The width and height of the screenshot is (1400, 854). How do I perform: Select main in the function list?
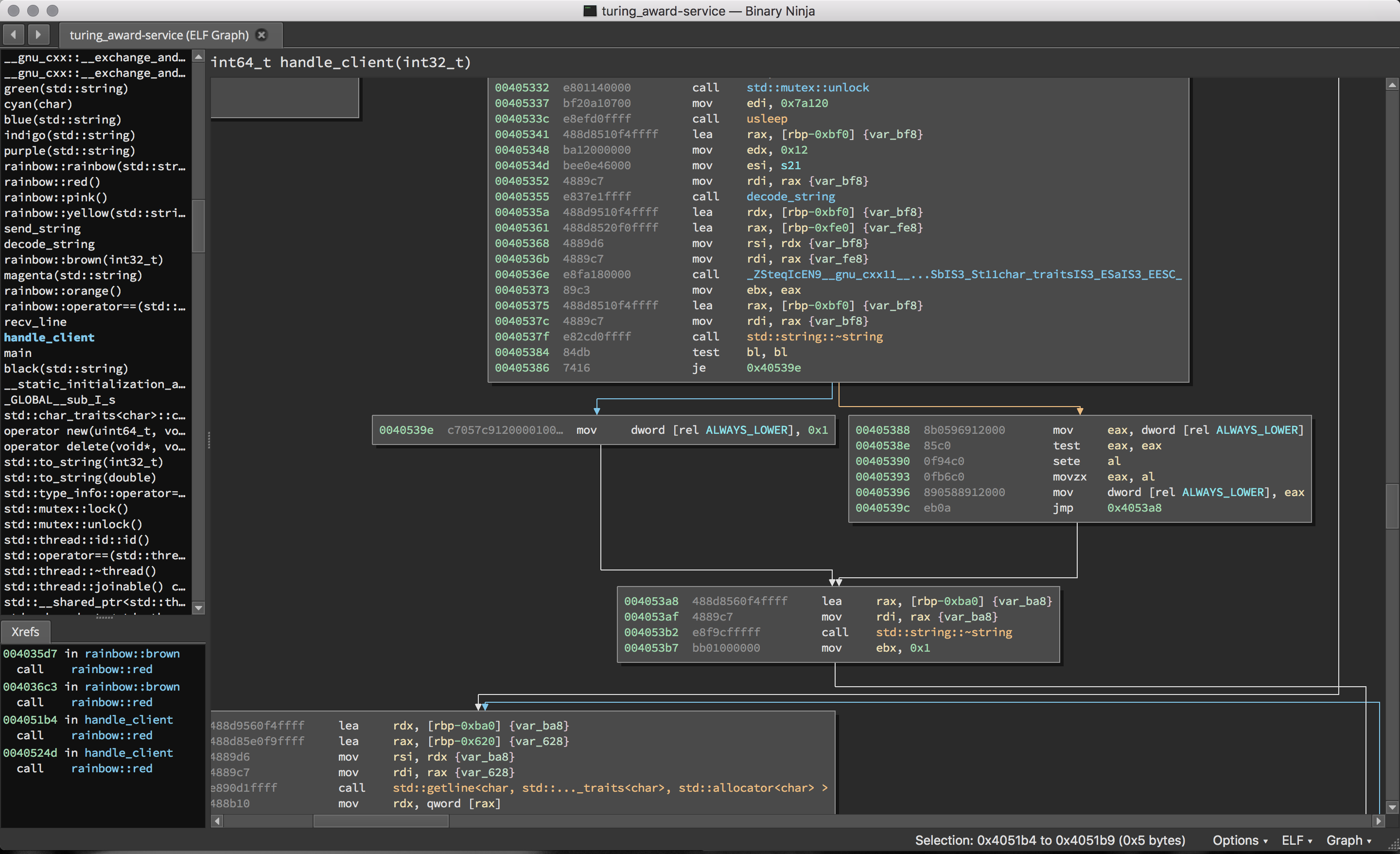[x=17, y=353]
